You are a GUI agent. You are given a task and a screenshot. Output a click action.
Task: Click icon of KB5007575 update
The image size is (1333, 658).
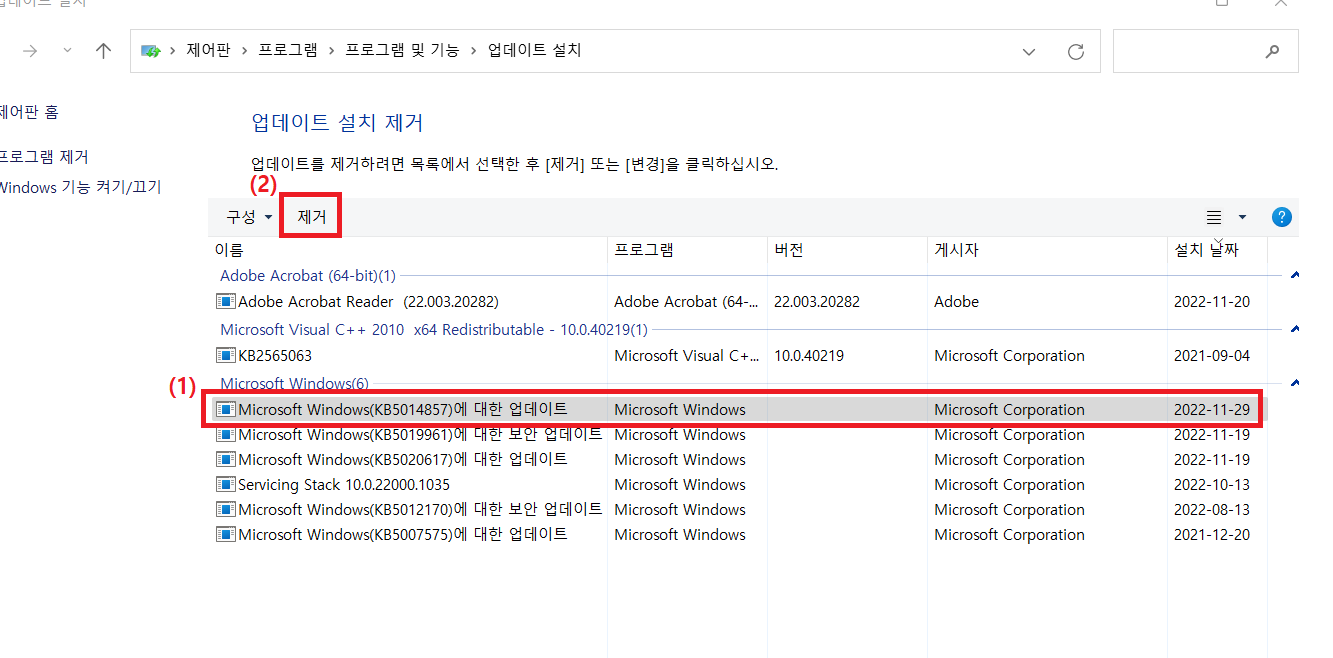point(225,535)
